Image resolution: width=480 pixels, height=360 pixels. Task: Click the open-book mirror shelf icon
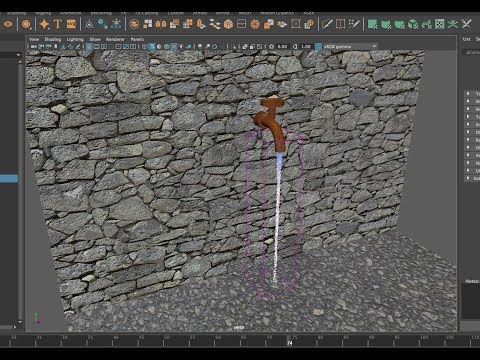(340, 24)
